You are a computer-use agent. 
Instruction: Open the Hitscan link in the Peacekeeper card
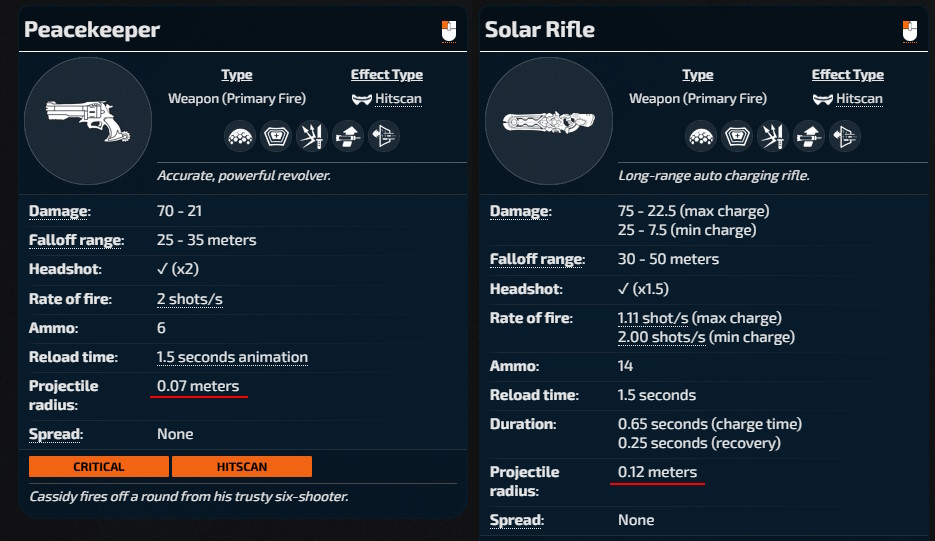tap(398, 99)
